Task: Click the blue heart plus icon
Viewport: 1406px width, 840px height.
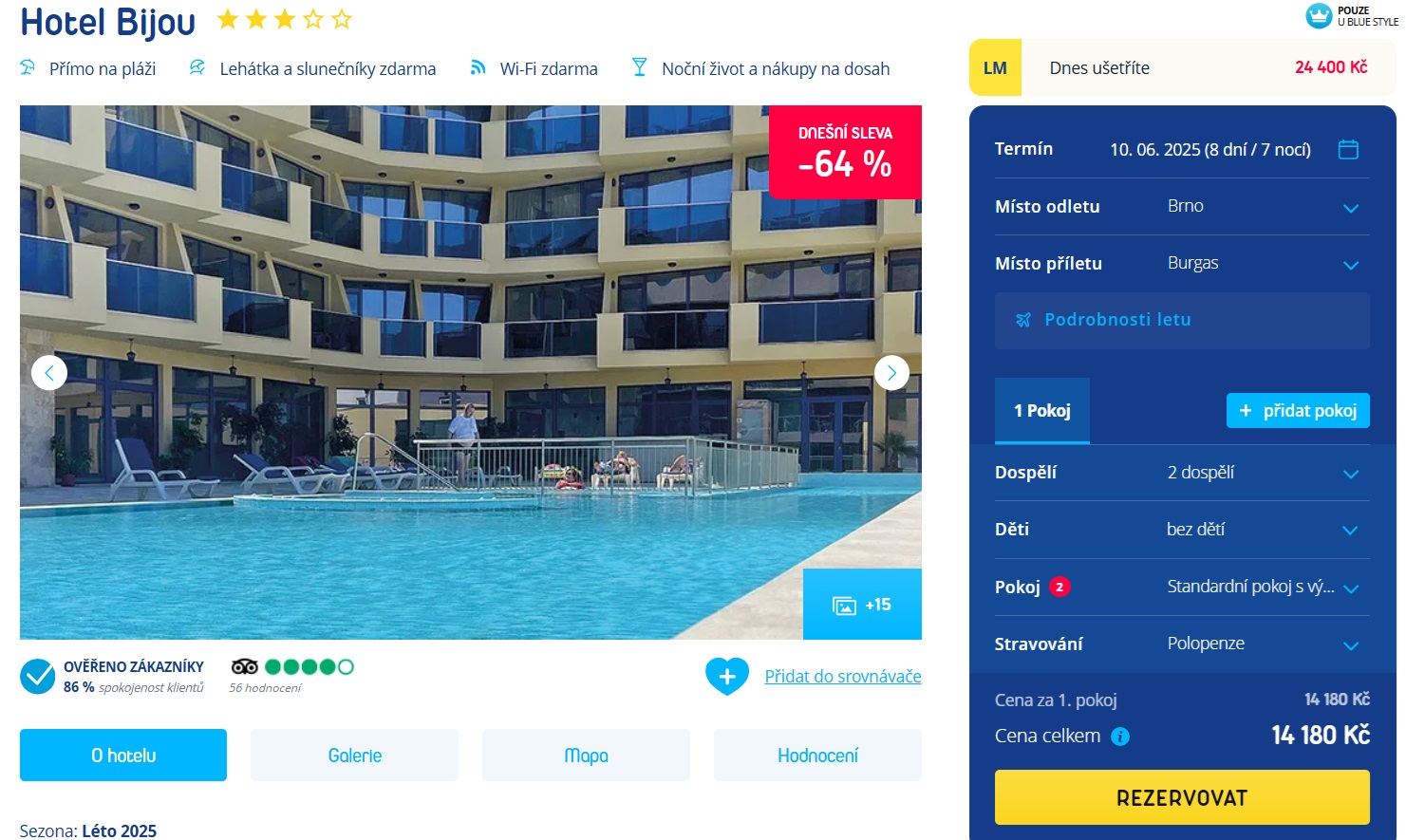Action: (x=727, y=677)
